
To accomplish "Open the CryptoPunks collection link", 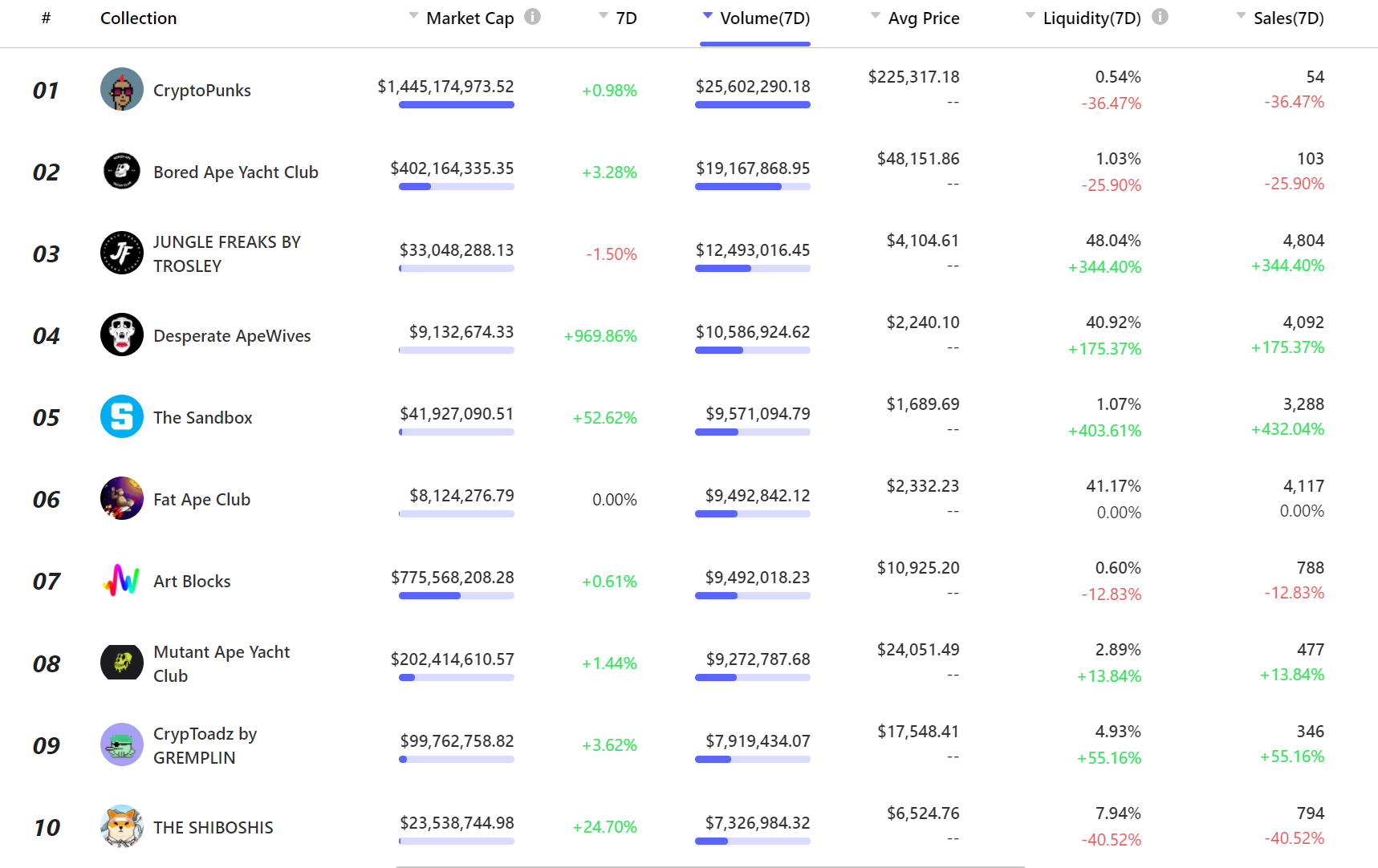I will click(x=202, y=90).
